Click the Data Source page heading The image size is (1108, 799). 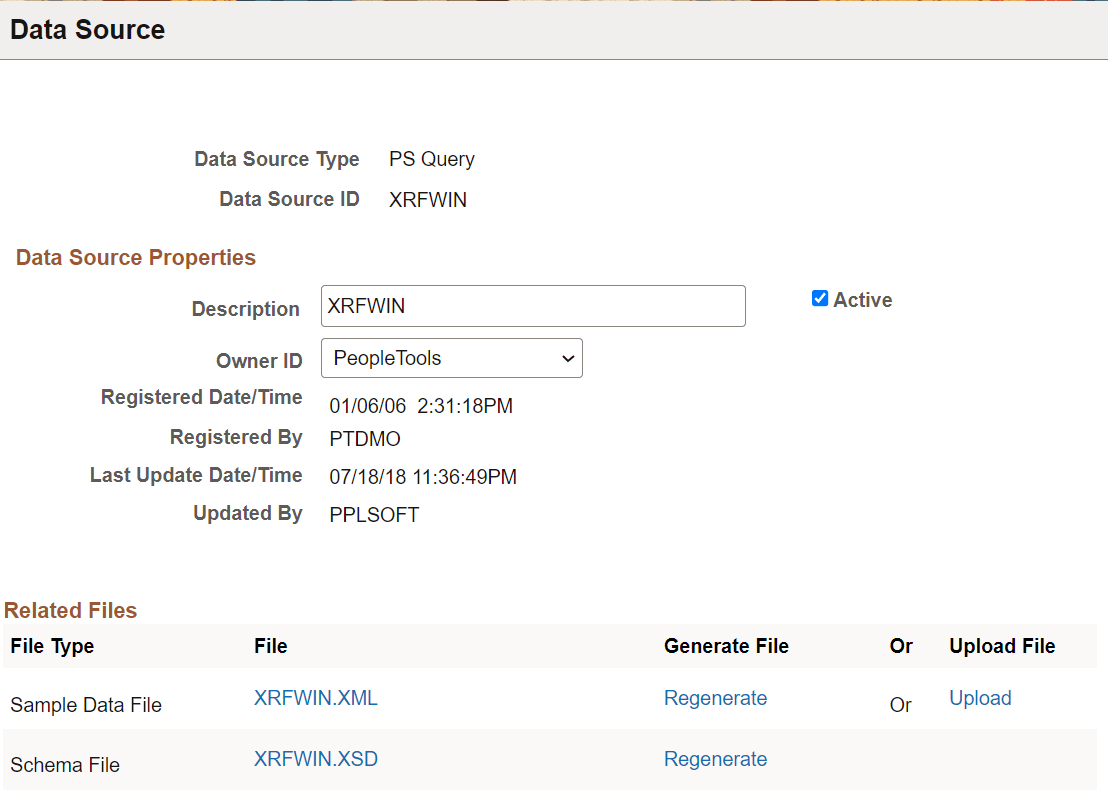point(87,29)
